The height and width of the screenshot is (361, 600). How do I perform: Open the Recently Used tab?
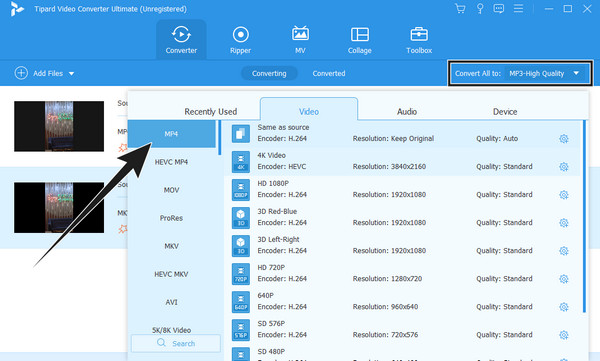(x=210, y=111)
